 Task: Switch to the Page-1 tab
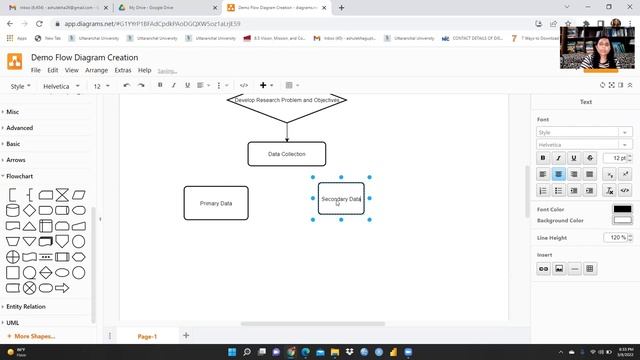coord(147,336)
